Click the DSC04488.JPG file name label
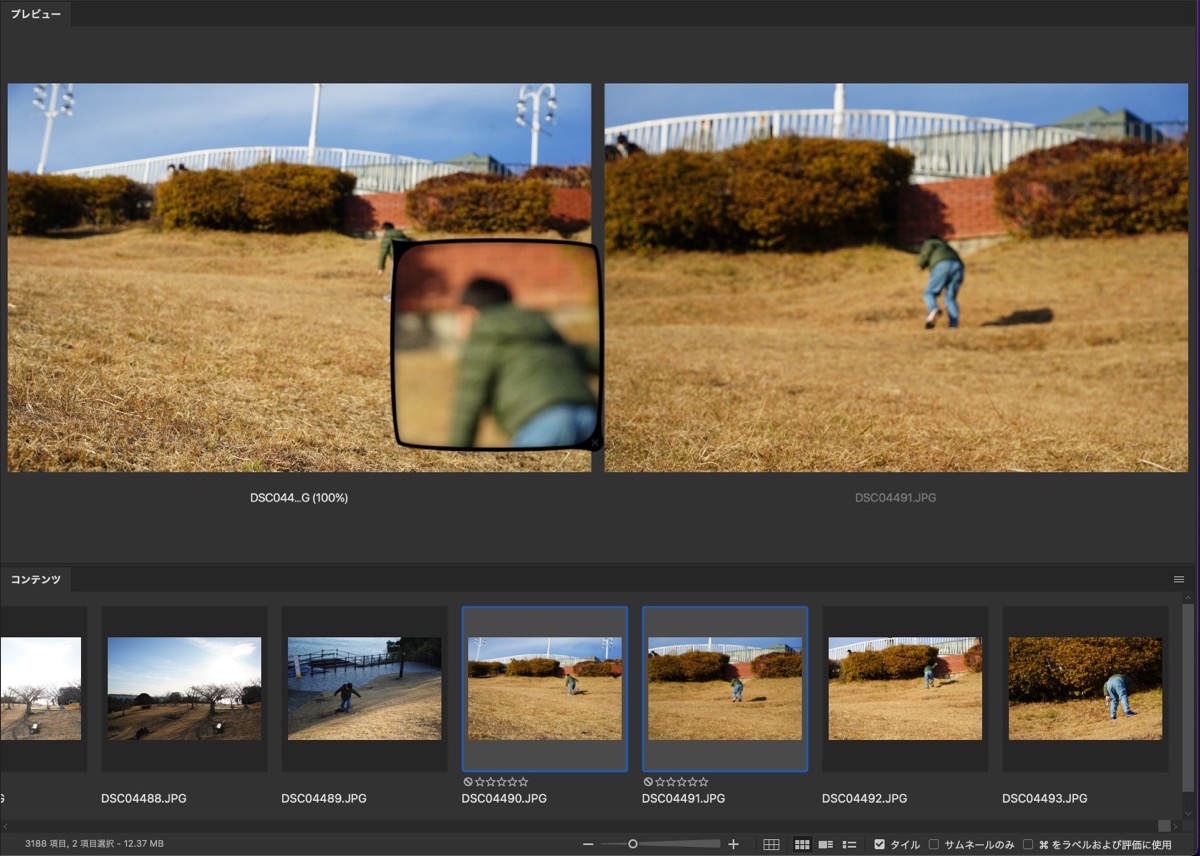The width and height of the screenshot is (1200, 856). 144,799
